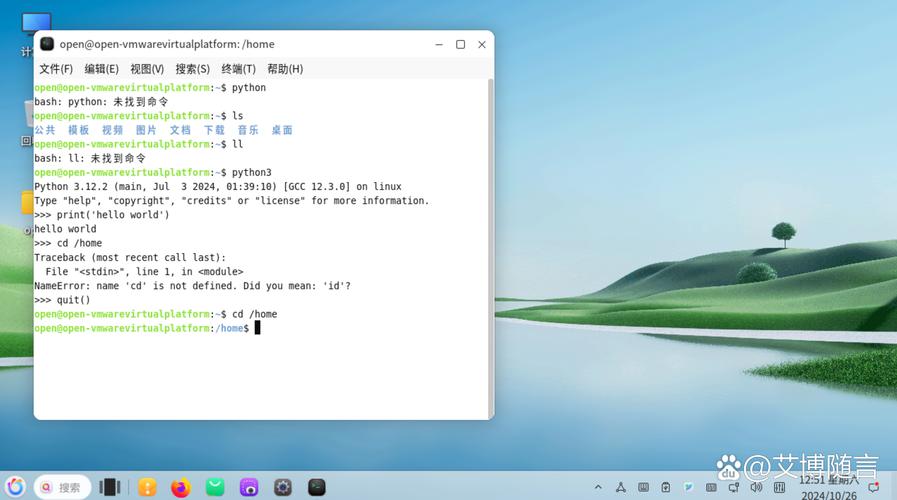Open the 文件(F) menu in terminal
The height and width of the screenshot is (500, 897).
[x=56, y=69]
